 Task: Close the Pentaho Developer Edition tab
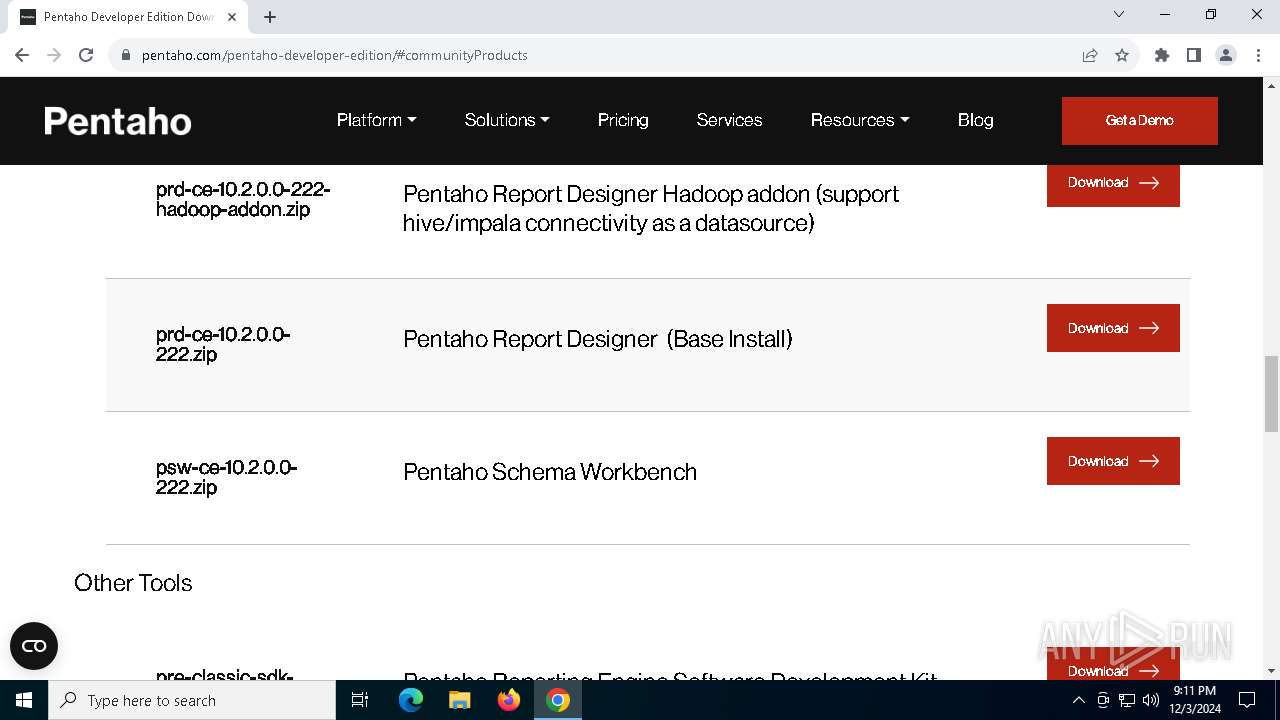click(x=232, y=17)
